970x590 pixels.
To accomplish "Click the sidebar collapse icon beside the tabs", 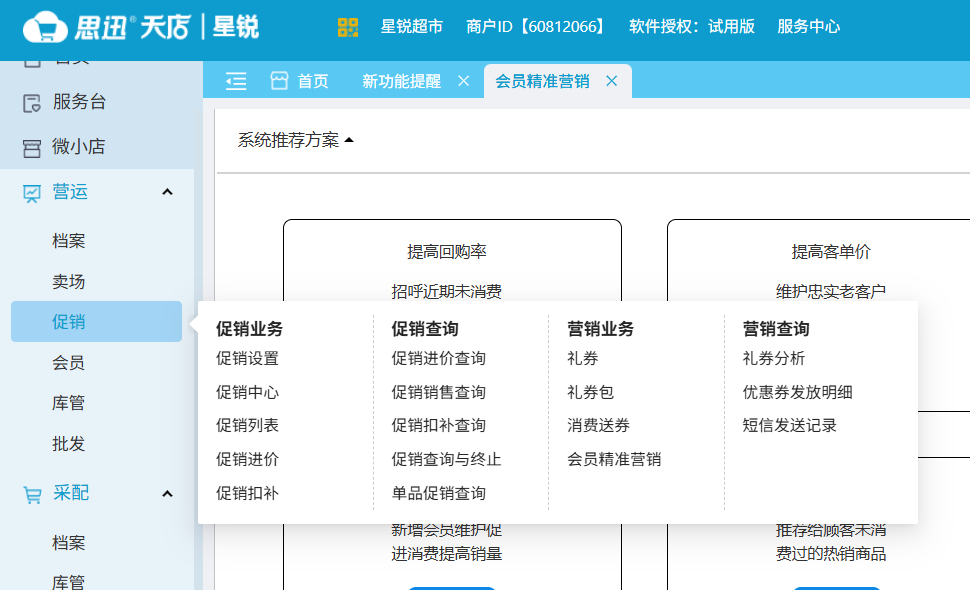I will coord(236,81).
